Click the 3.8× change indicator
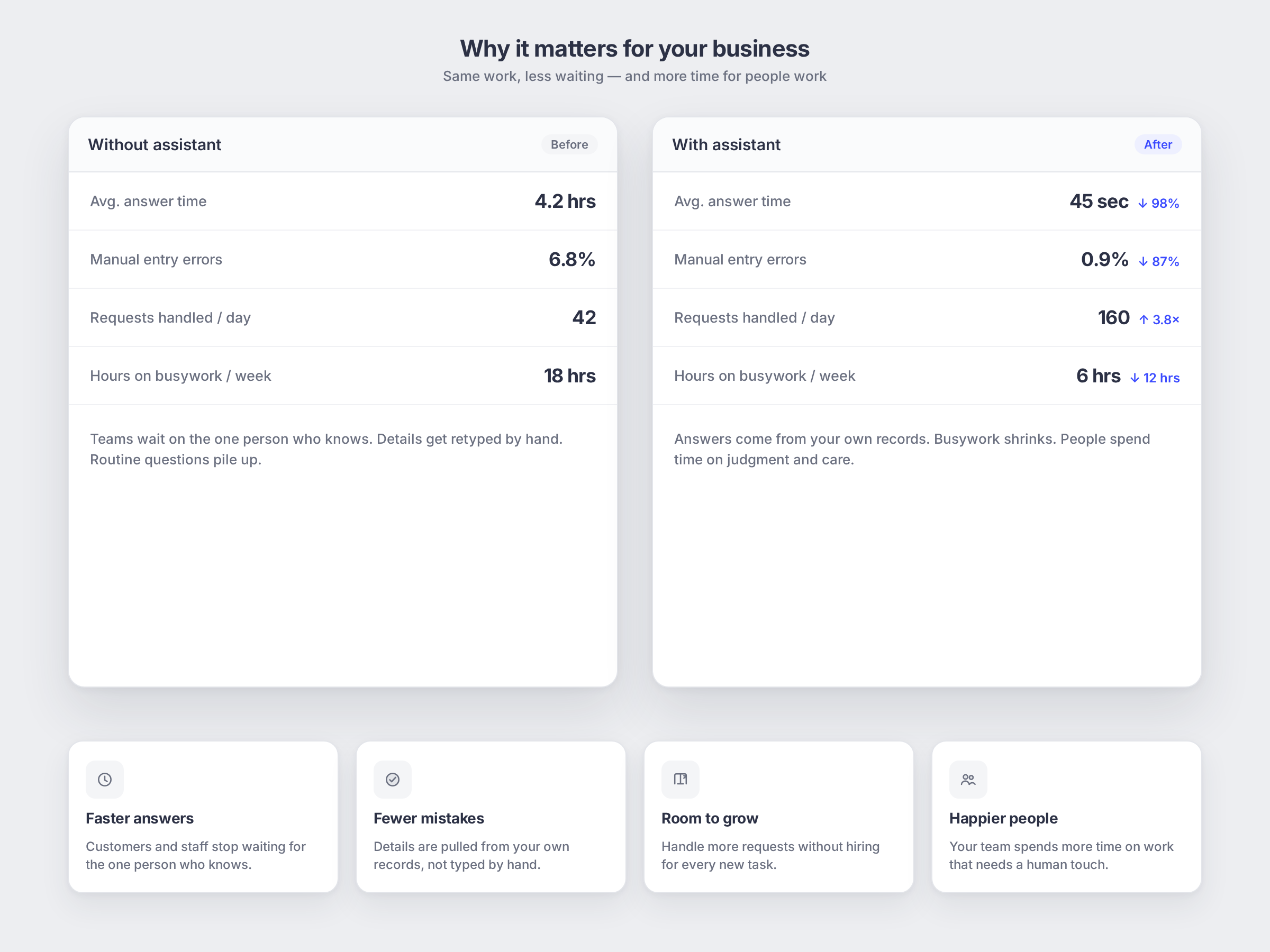The width and height of the screenshot is (1270, 952). coord(1159,319)
